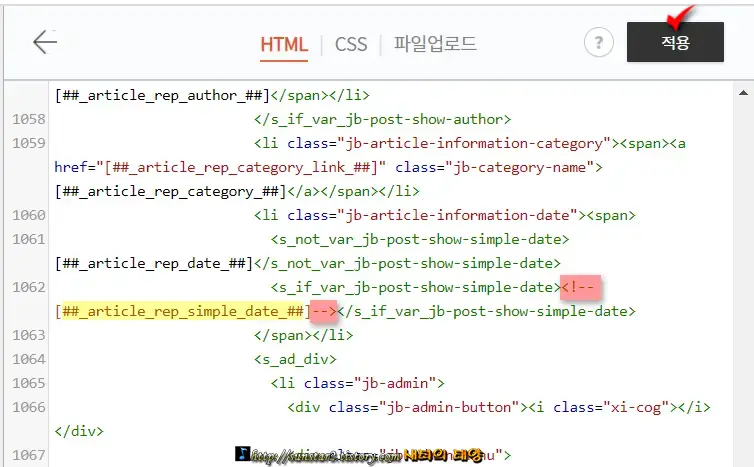Open the 파일업로드 tab

pyautogui.click(x=435, y=44)
